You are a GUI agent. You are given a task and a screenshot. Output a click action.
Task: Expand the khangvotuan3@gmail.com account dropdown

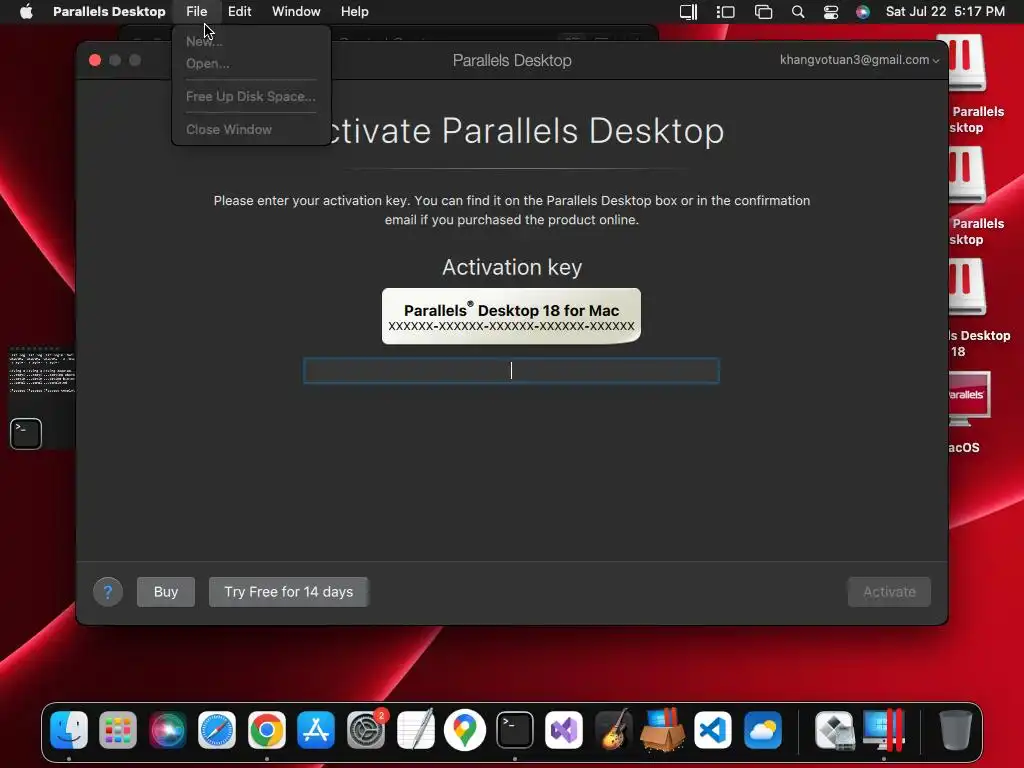click(859, 59)
